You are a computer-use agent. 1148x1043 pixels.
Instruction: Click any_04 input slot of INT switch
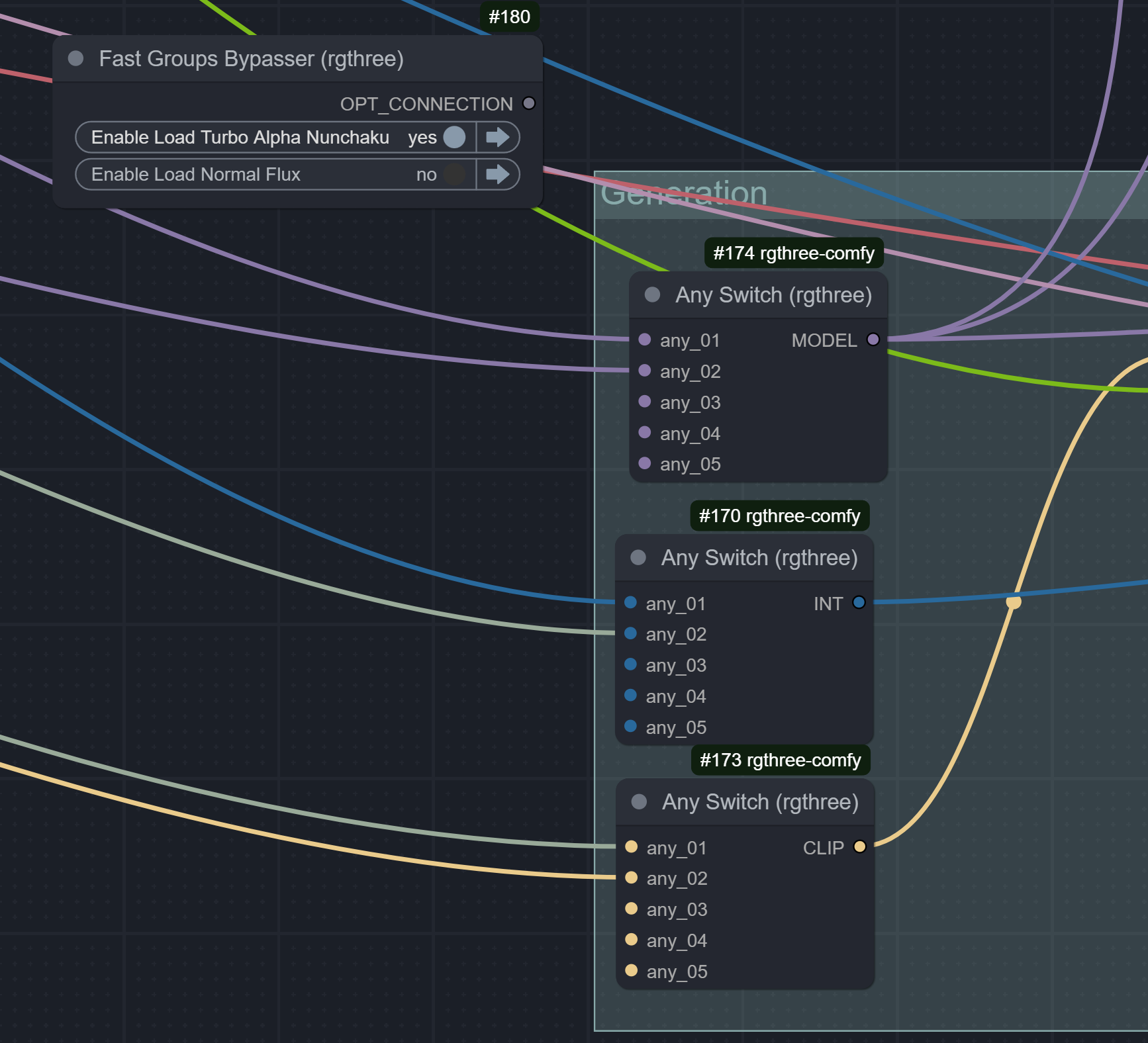point(631,695)
